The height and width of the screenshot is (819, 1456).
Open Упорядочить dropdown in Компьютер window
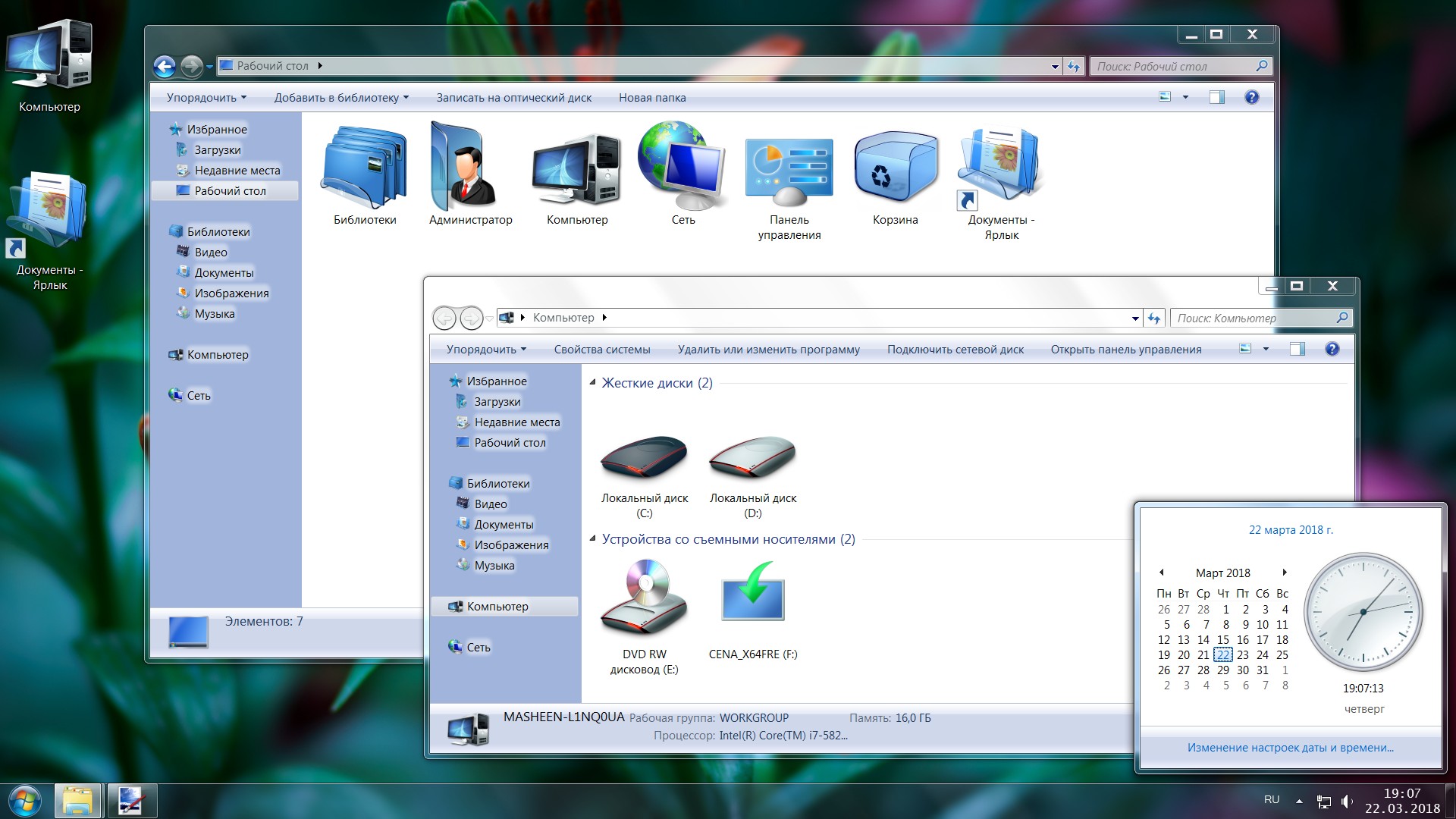pos(486,350)
